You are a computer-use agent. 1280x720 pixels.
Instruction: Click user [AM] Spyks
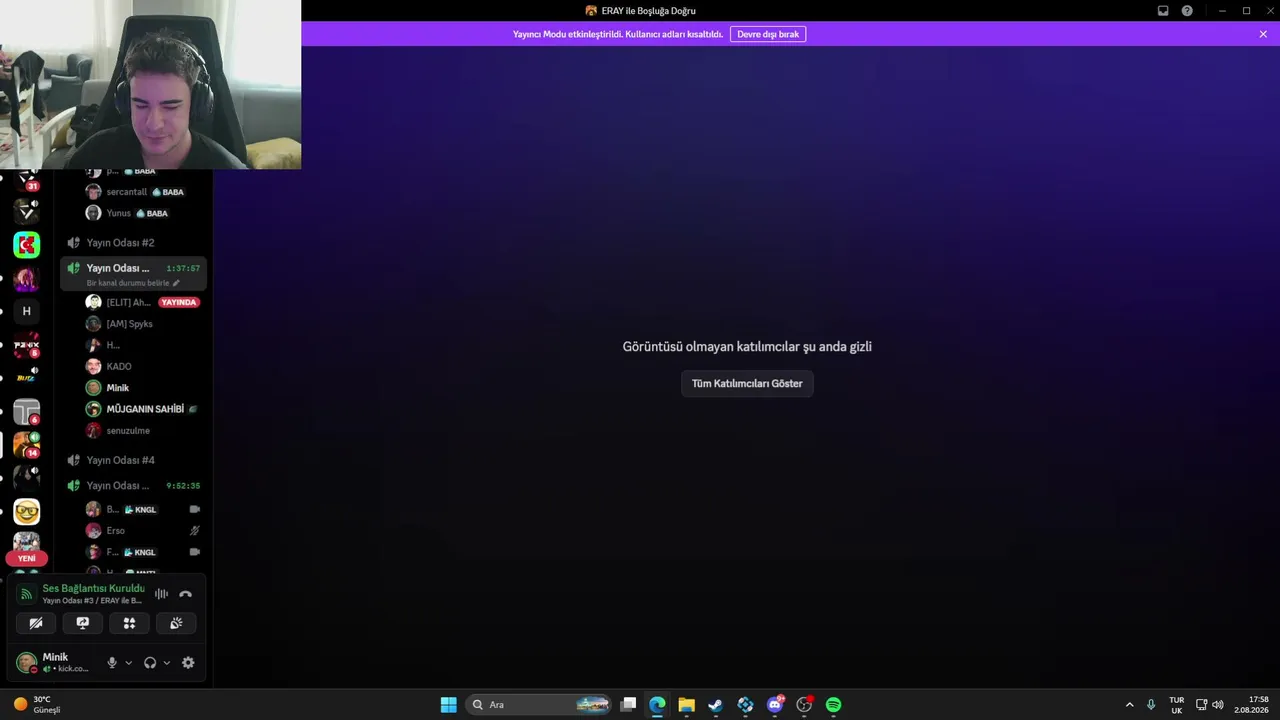point(129,324)
